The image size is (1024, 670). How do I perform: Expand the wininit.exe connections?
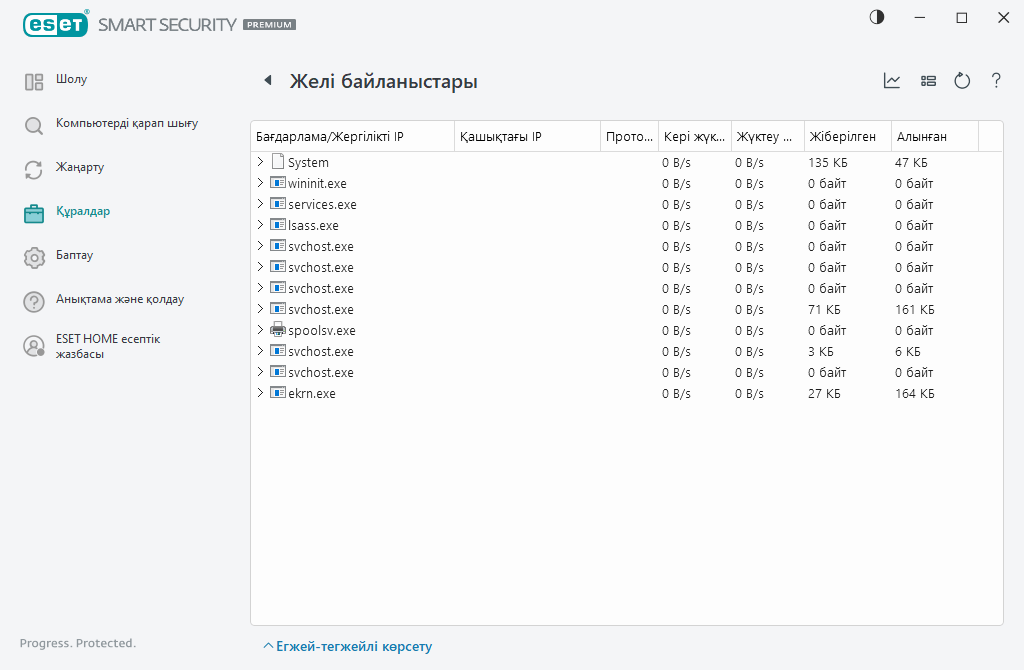tap(260, 183)
